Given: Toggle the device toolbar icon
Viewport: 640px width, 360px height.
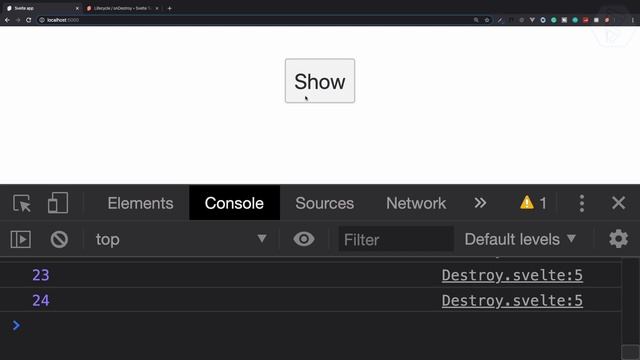Looking at the screenshot, I should click(58, 203).
